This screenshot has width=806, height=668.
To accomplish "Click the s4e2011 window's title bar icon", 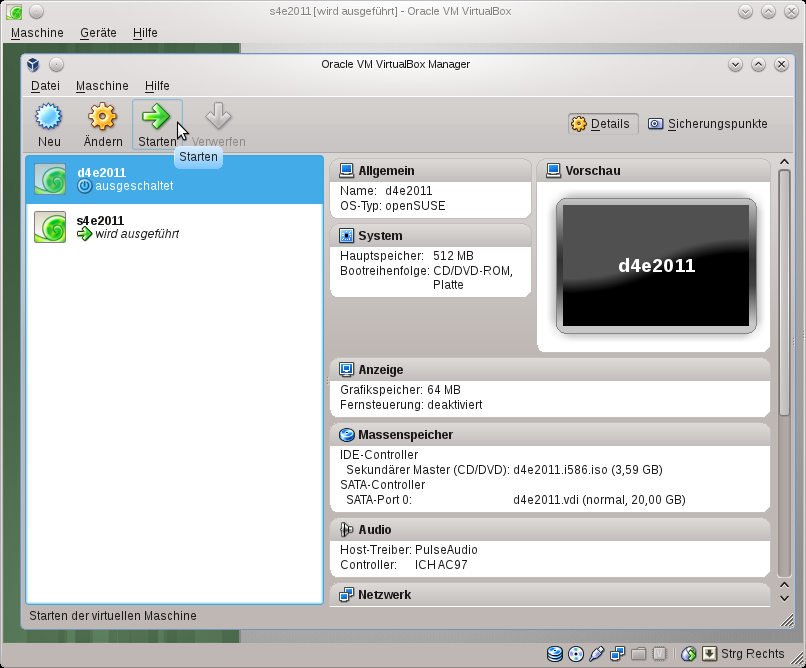I will coord(14,11).
